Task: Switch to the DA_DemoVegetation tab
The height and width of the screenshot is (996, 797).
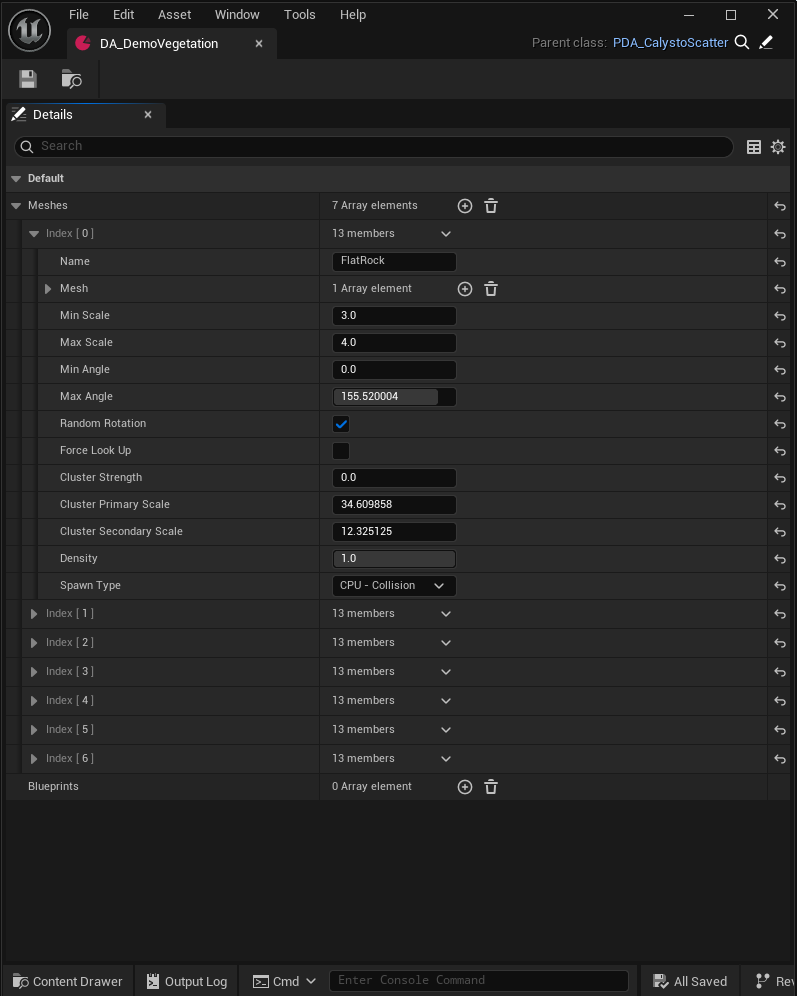Action: click(x=159, y=44)
